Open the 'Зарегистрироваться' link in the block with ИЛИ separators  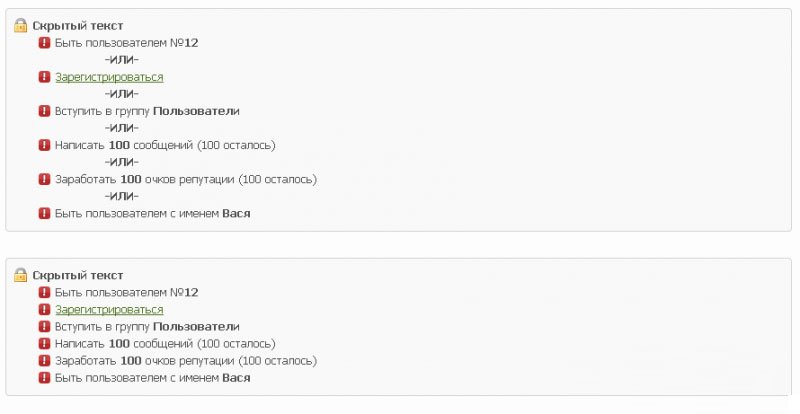coord(109,77)
